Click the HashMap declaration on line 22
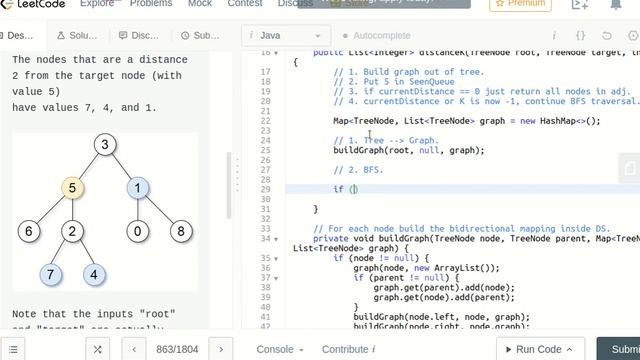This screenshot has height=360, width=640. point(467,121)
